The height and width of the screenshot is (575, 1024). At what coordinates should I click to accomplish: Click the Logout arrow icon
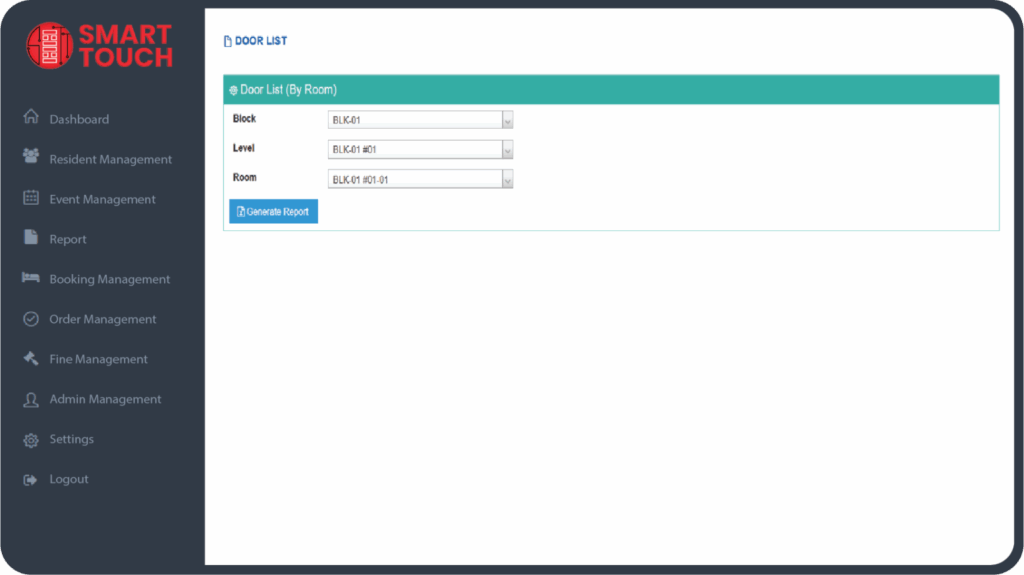[31, 479]
